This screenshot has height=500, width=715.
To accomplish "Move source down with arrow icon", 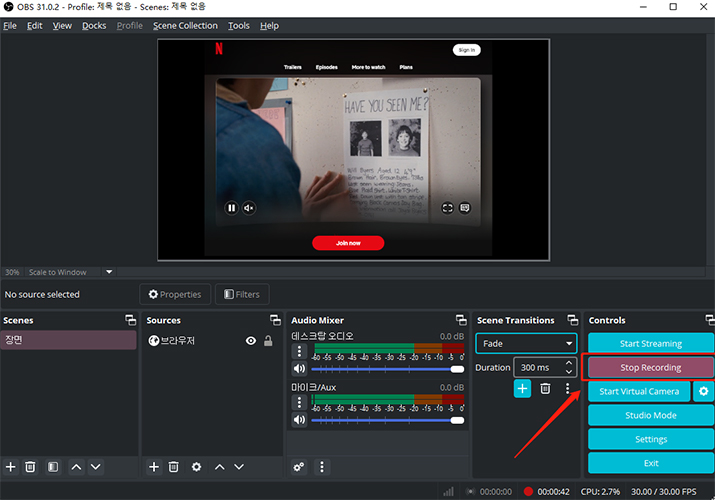I will click(x=239, y=467).
